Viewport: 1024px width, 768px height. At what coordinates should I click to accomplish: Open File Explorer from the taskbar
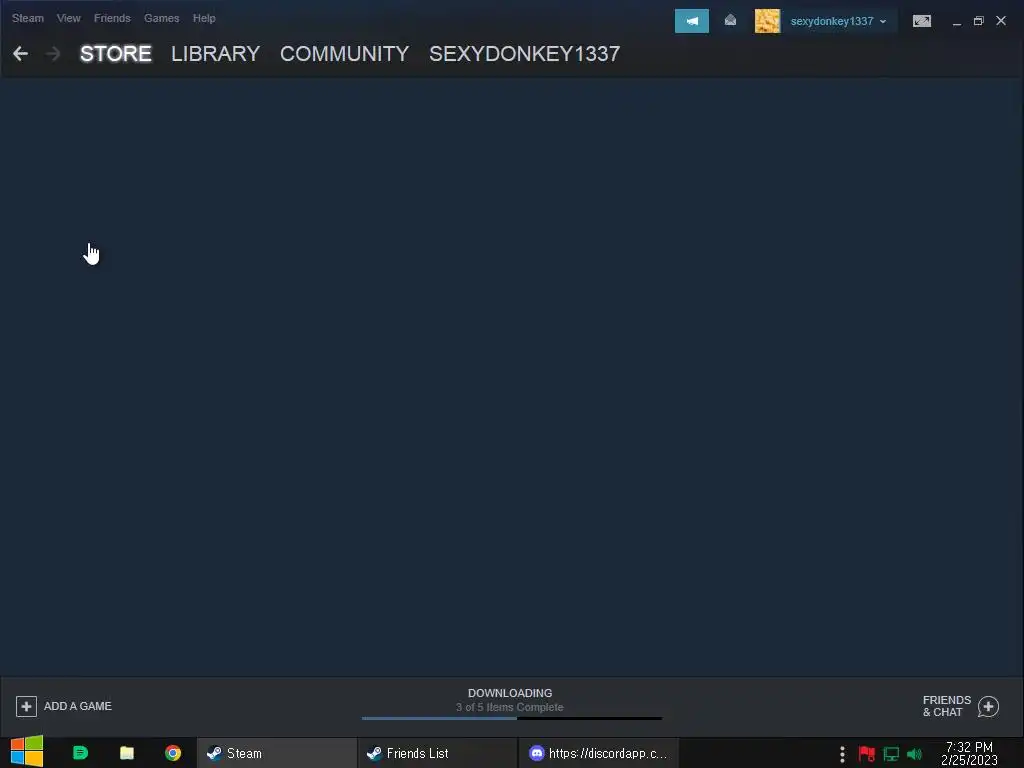coord(127,753)
